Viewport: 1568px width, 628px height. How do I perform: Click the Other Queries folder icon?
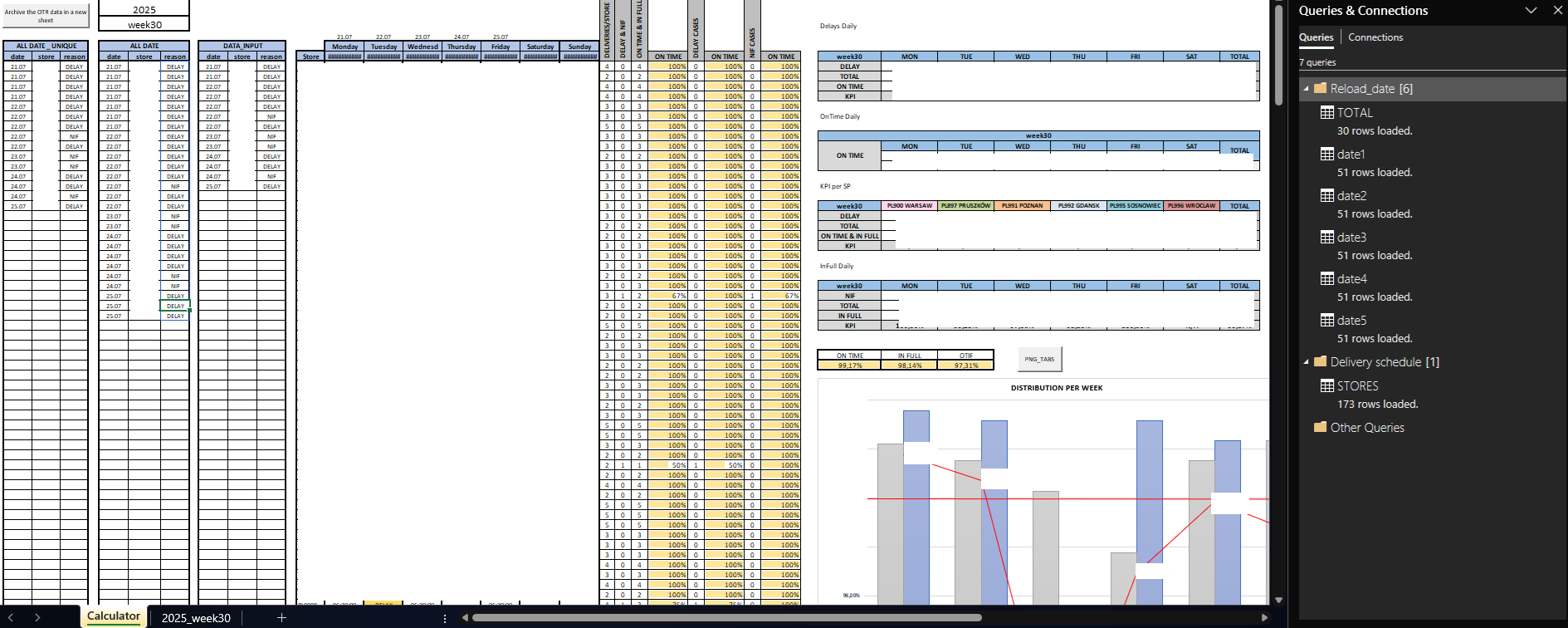1321,427
